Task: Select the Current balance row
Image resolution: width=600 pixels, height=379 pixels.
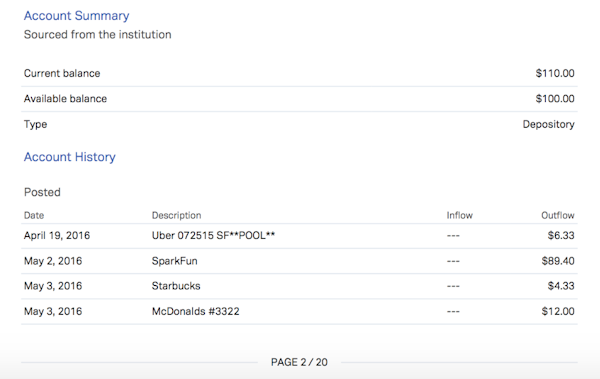Action: tap(299, 74)
